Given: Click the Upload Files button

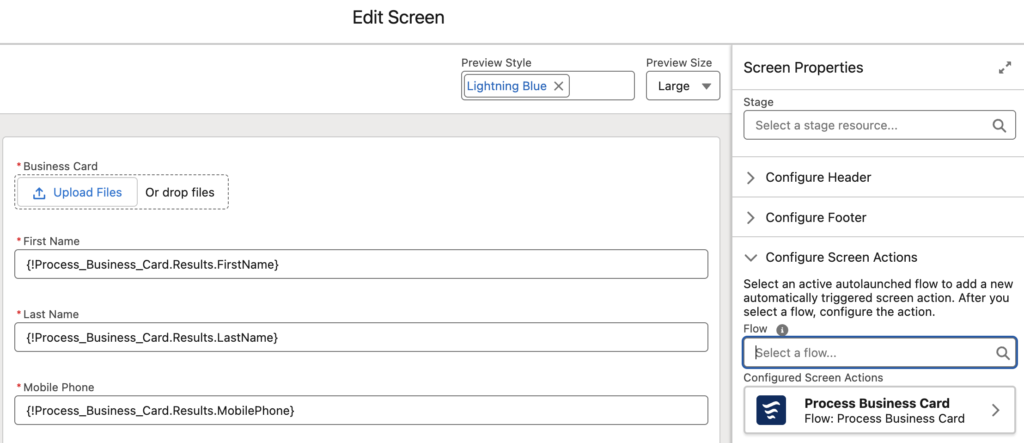Looking at the screenshot, I should pos(78,192).
